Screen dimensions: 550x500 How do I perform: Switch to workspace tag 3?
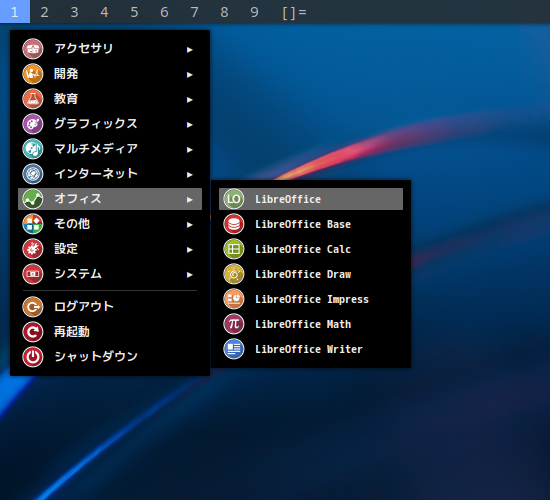(74, 12)
